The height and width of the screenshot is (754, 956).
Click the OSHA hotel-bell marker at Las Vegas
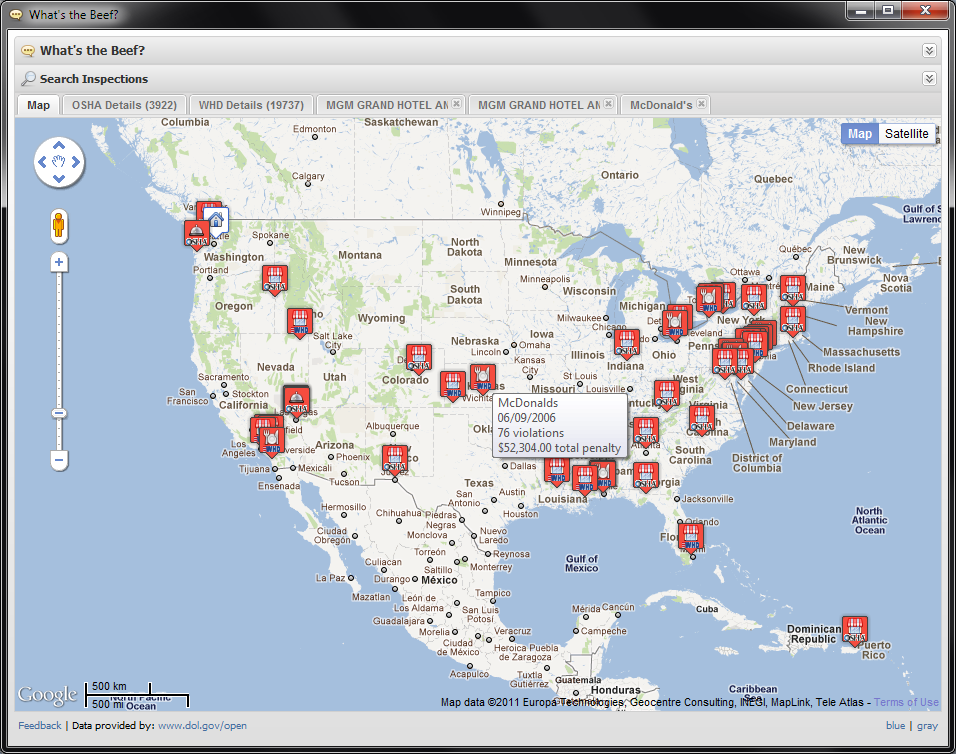pyautogui.click(x=296, y=400)
